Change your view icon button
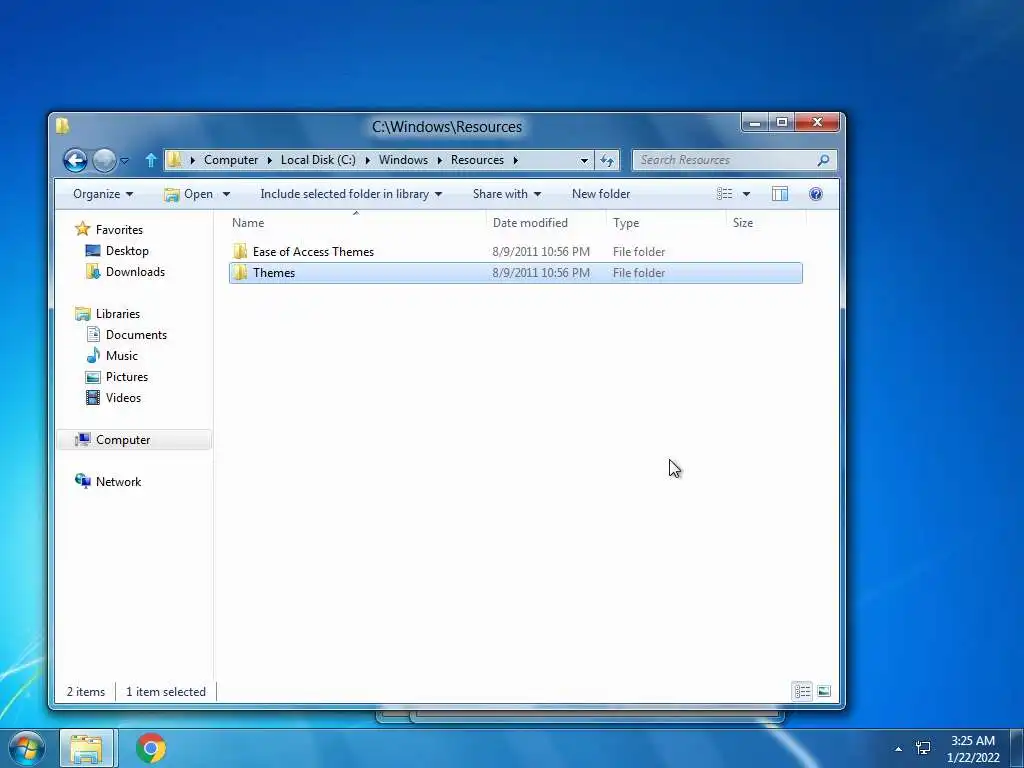1024x768 pixels. (724, 194)
